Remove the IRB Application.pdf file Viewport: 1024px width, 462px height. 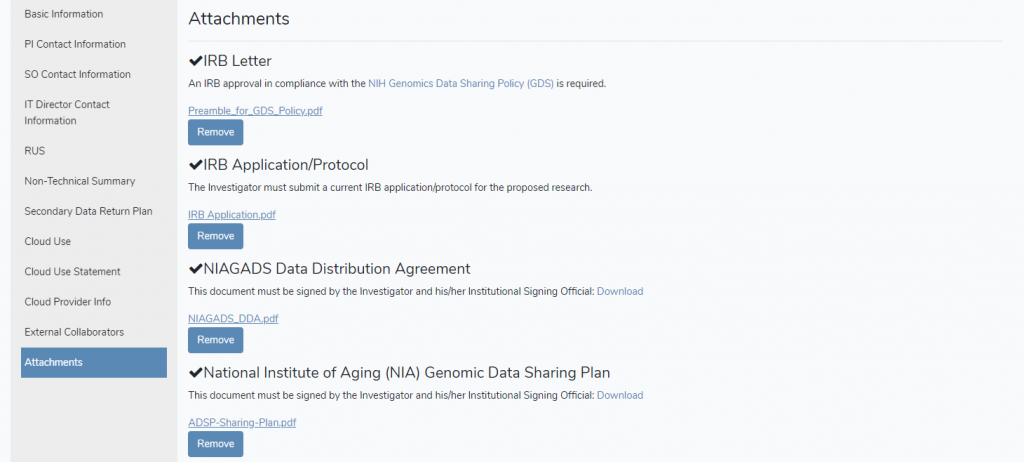coord(215,236)
